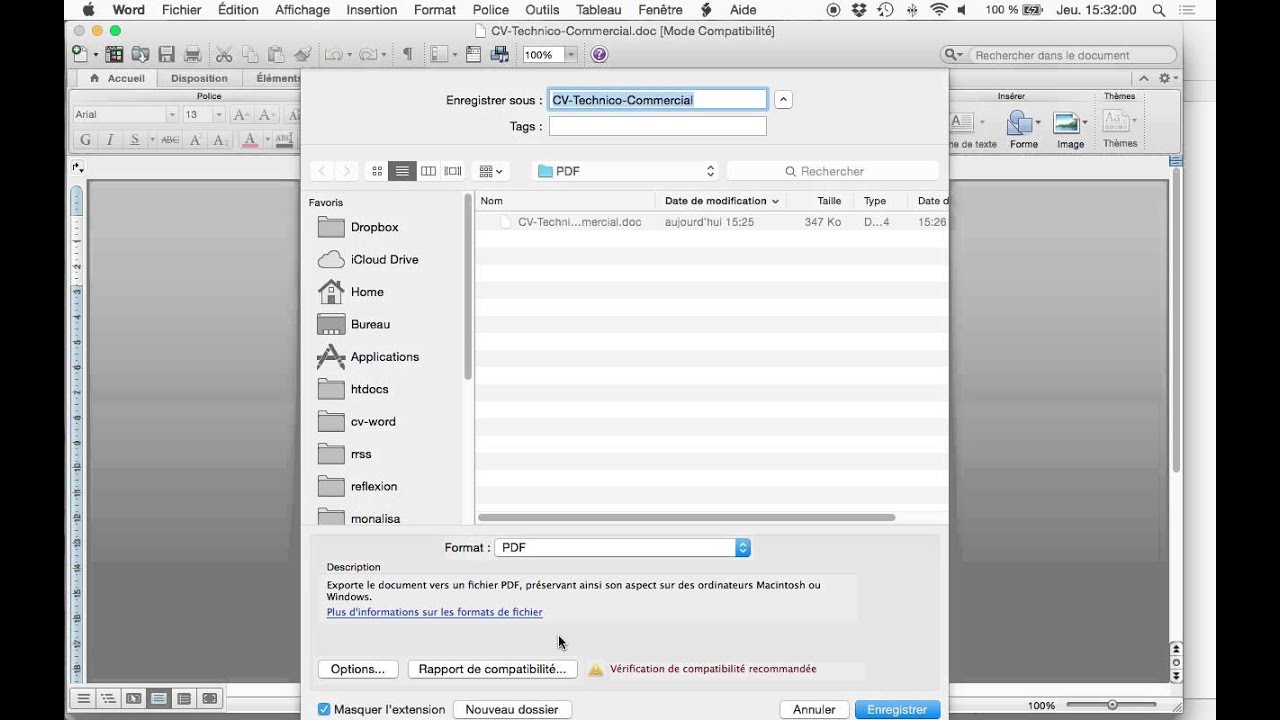The width and height of the screenshot is (1280, 720).
Task: Switch to column view in save dialog
Action: [x=428, y=171]
